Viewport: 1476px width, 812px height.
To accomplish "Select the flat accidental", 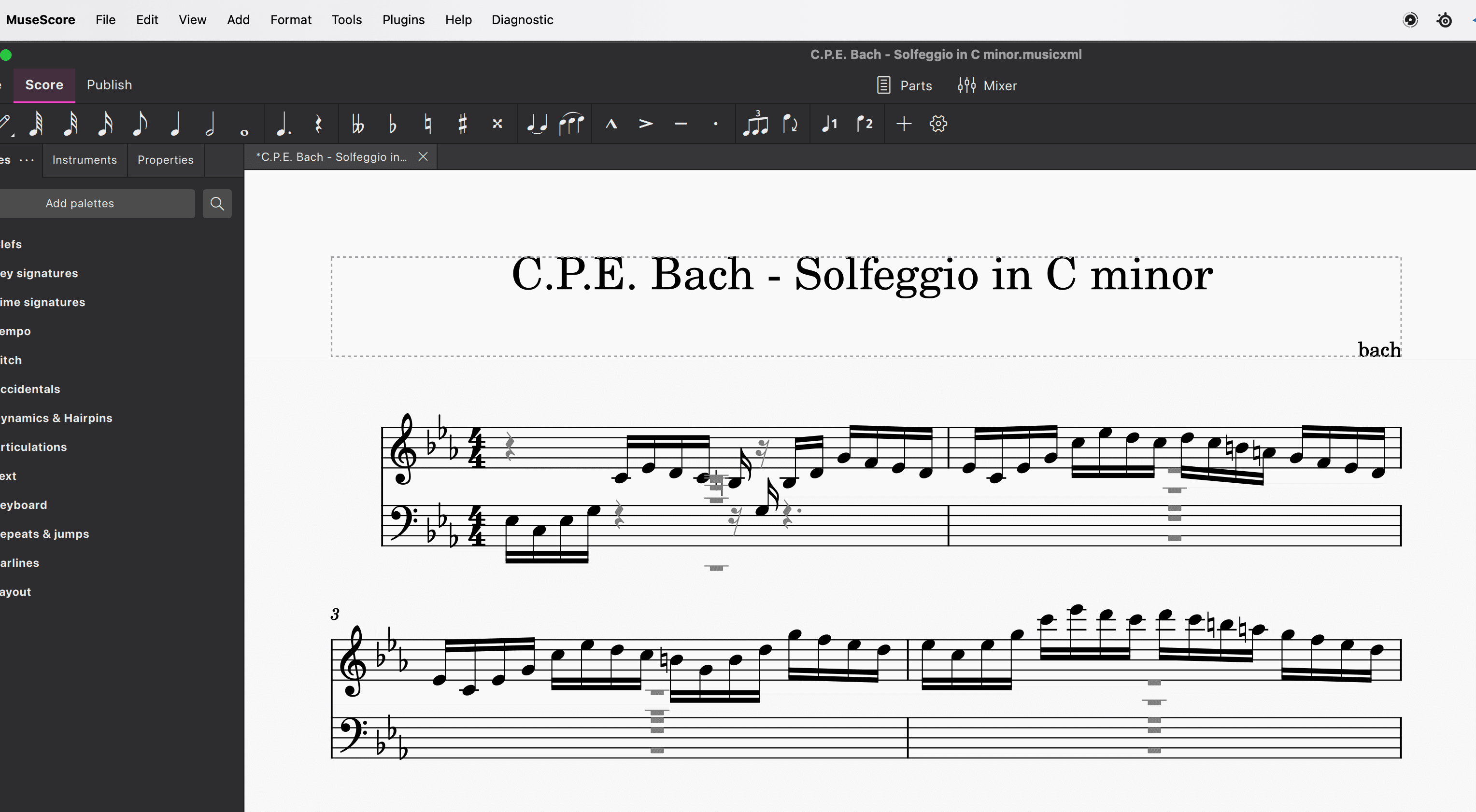I will point(393,123).
